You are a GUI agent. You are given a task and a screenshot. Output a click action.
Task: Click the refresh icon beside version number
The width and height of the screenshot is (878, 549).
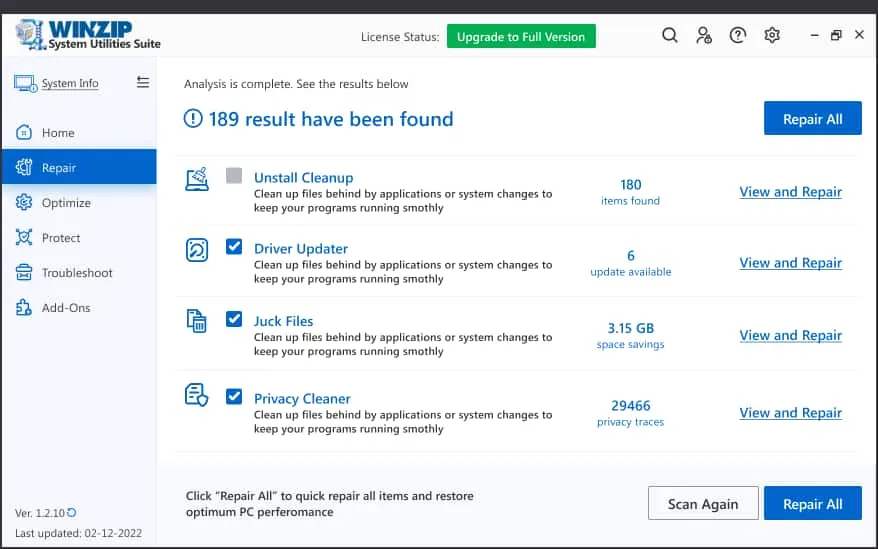pos(72,512)
